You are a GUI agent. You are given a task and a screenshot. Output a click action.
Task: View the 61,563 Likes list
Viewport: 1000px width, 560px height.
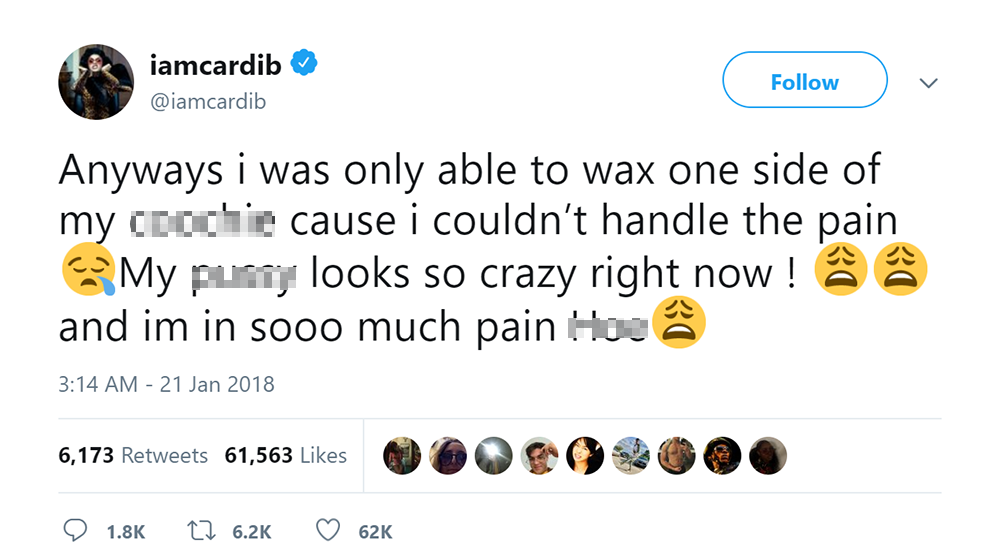pyautogui.click(x=285, y=455)
